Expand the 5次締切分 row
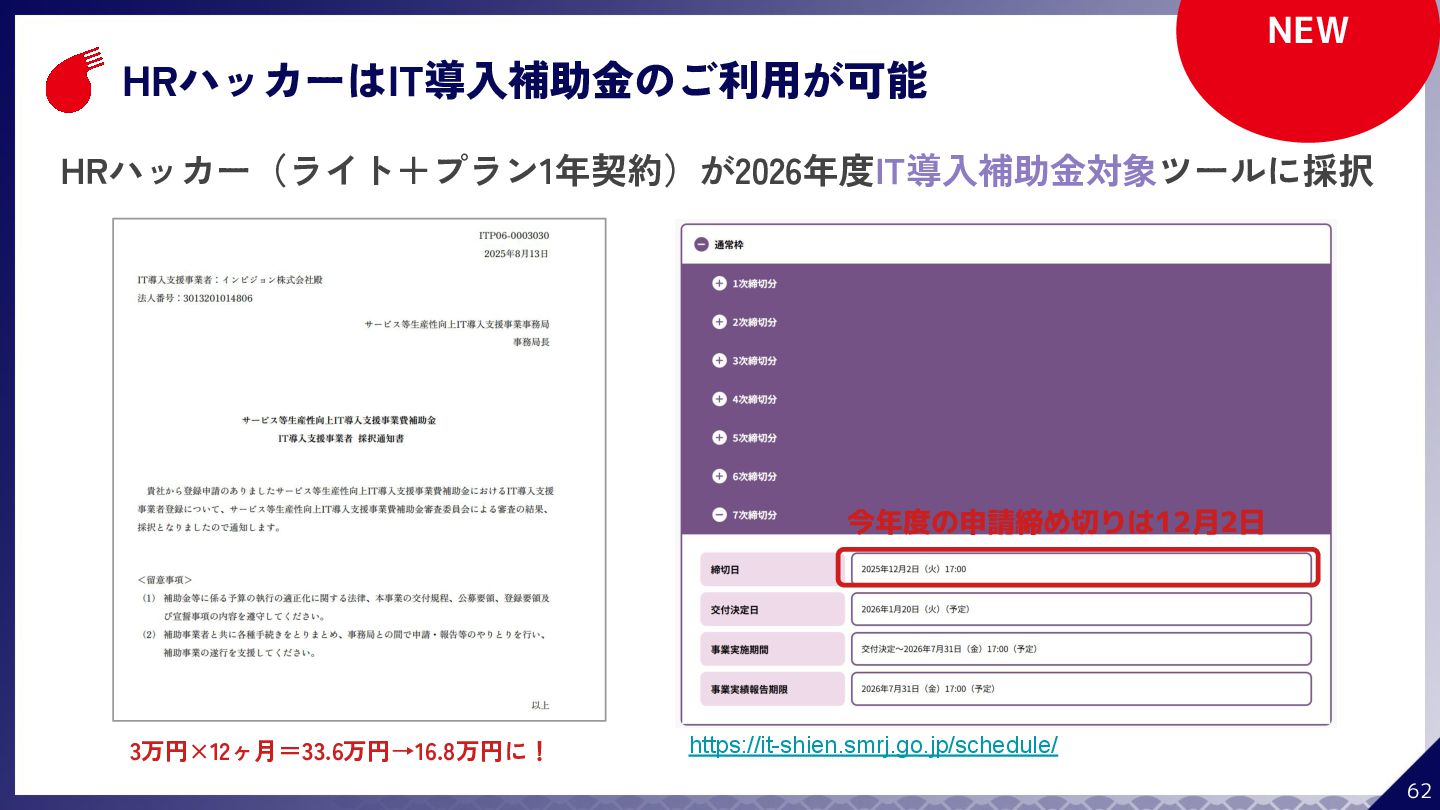Screen dimensions: 1440x810 point(719,438)
